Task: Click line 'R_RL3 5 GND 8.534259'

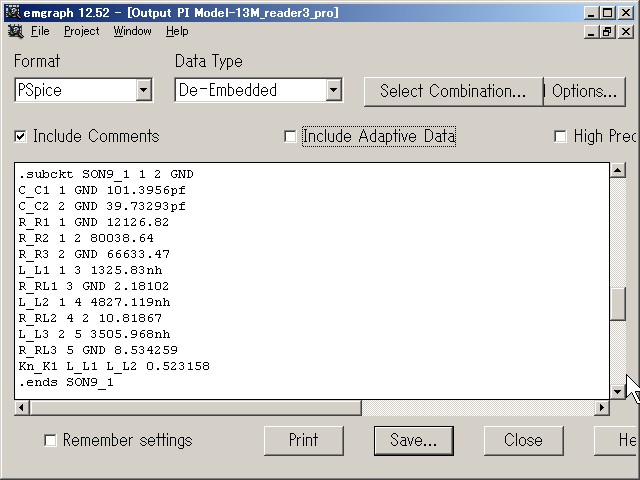Action: coord(98,350)
